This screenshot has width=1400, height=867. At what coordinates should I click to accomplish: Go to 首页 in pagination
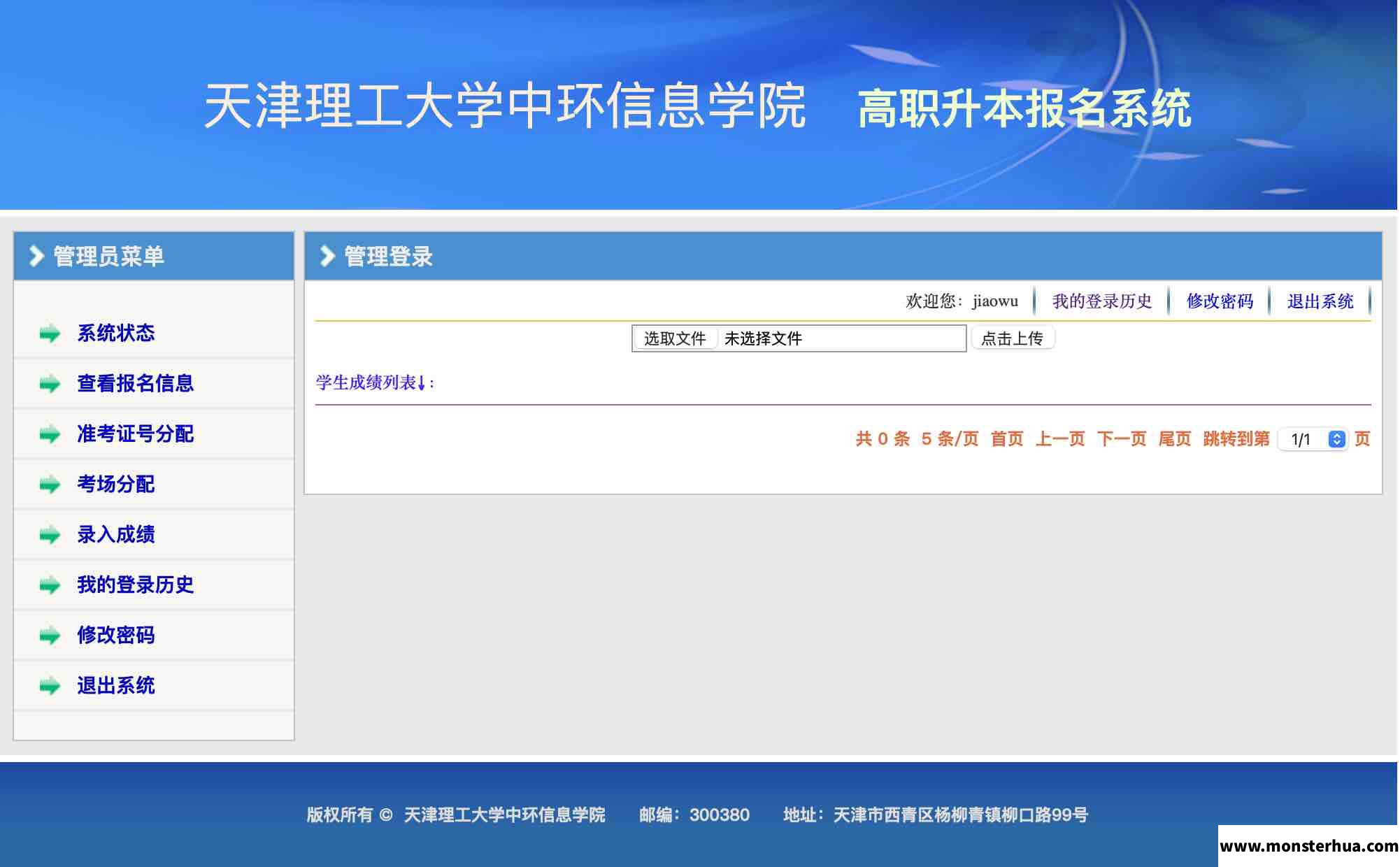[x=1007, y=439]
